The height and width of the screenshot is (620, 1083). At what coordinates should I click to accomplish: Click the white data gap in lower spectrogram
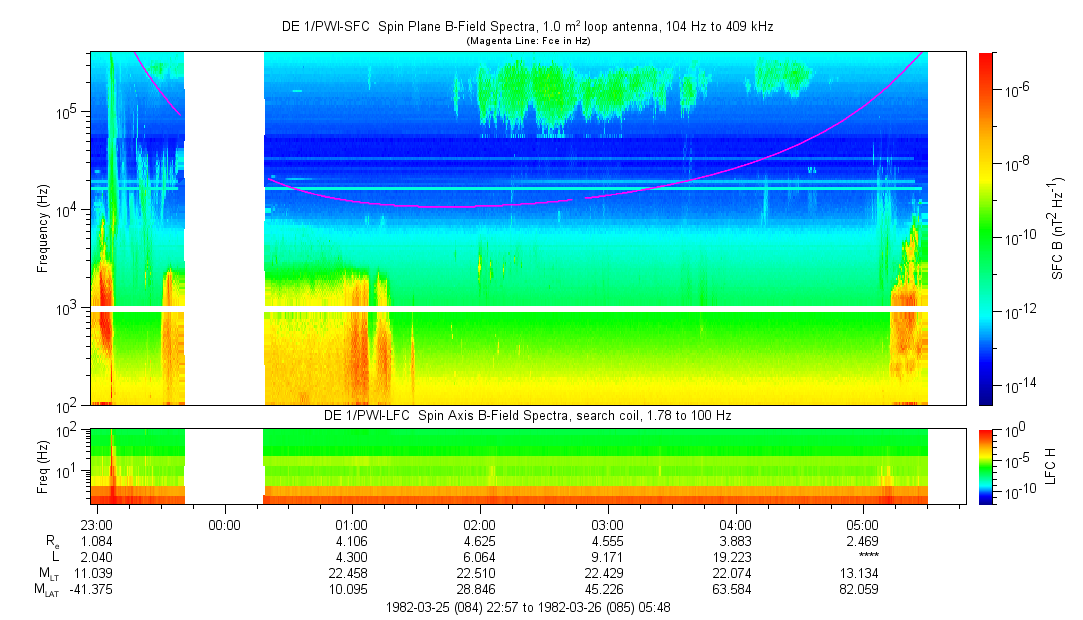coord(224,465)
